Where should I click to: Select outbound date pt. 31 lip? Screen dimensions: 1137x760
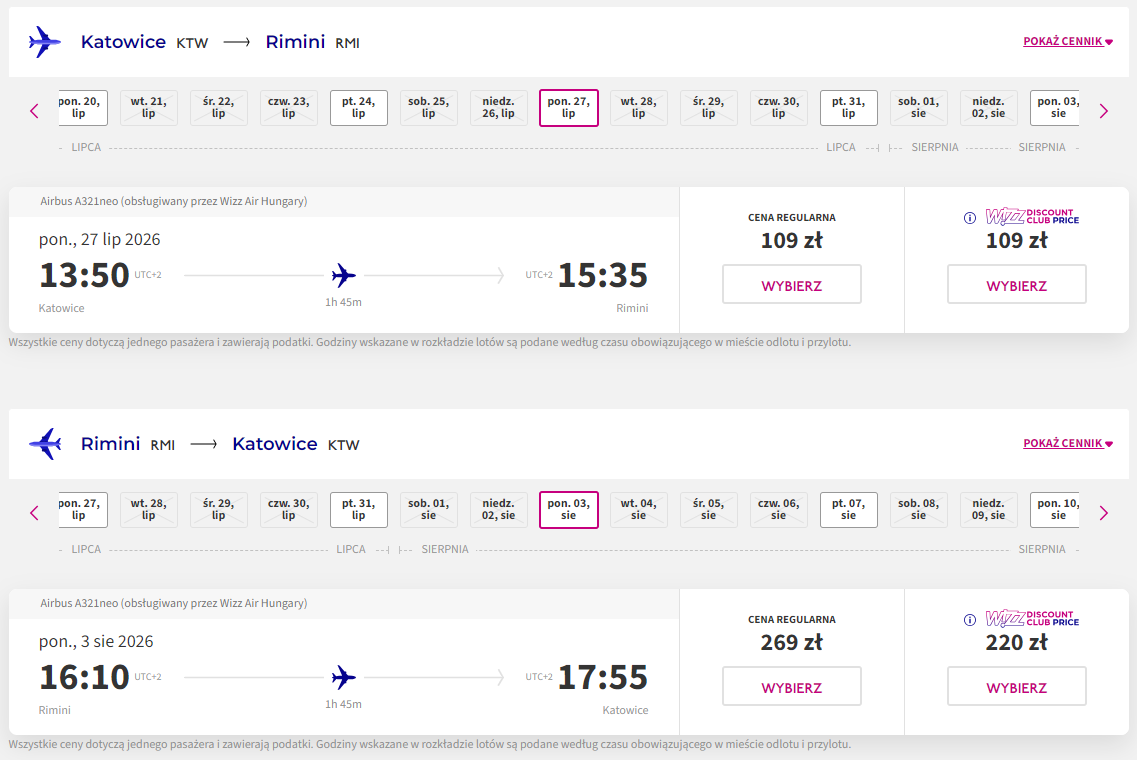tap(849, 108)
